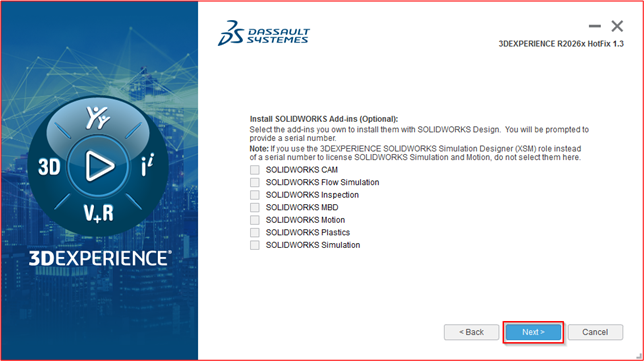This screenshot has height=361, width=644.
Task: Click the social people compass quadrant
Action: (x=98, y=118)
